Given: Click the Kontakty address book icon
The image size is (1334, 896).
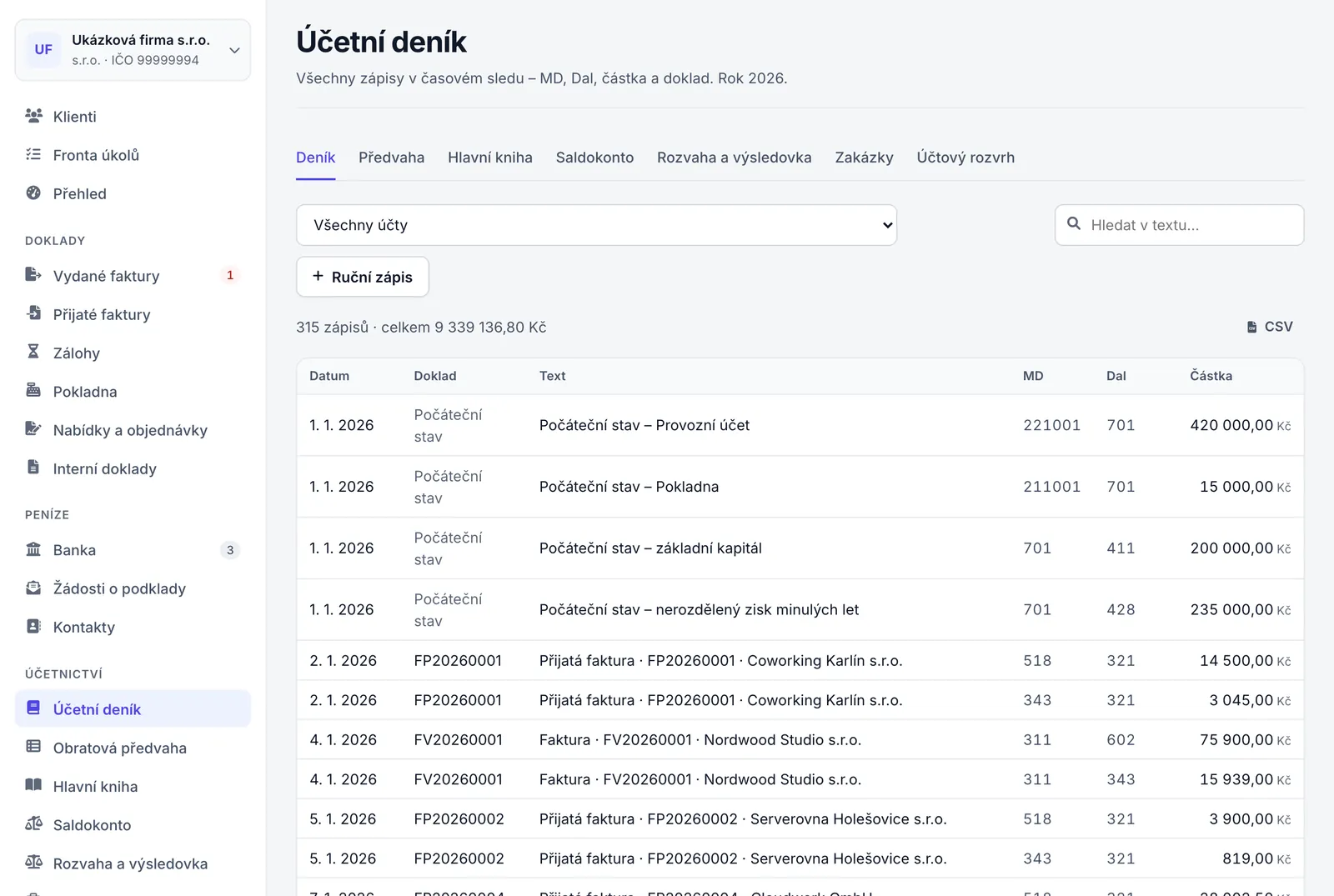Looking at the screenshot, I should point(33,626).
